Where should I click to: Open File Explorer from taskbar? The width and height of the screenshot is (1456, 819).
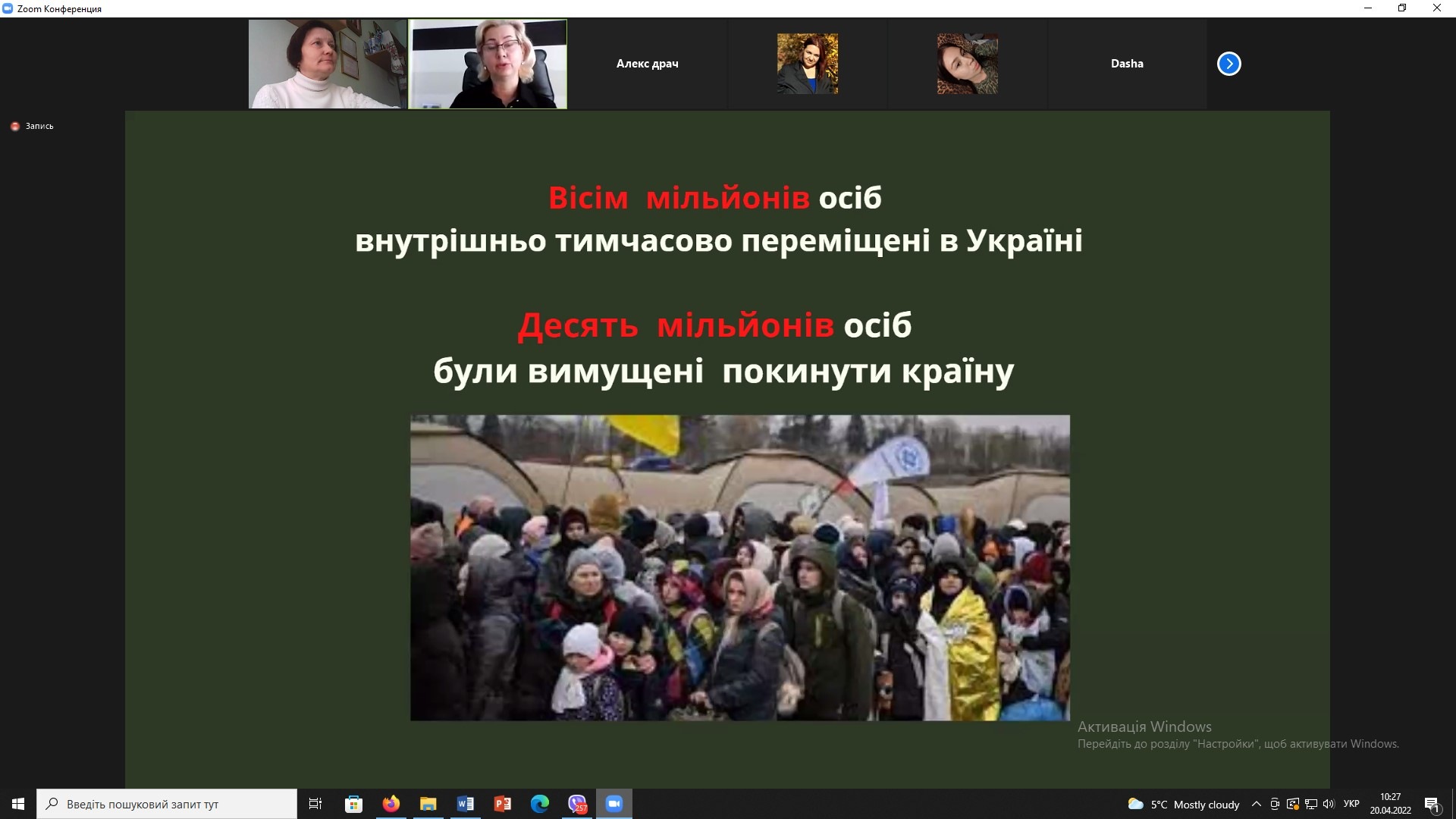[428, 804]
